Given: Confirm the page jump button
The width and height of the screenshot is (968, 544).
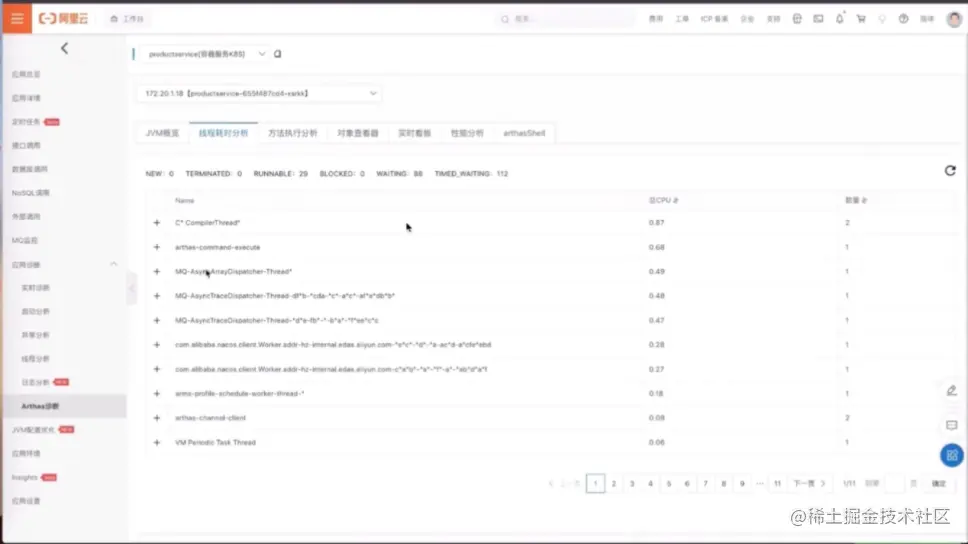Looking at the screenshot, I should [938, 483].
